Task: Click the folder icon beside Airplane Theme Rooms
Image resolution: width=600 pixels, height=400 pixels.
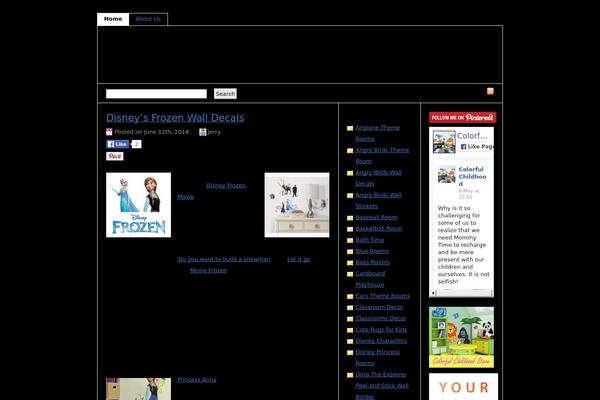Action: point(350,128)
